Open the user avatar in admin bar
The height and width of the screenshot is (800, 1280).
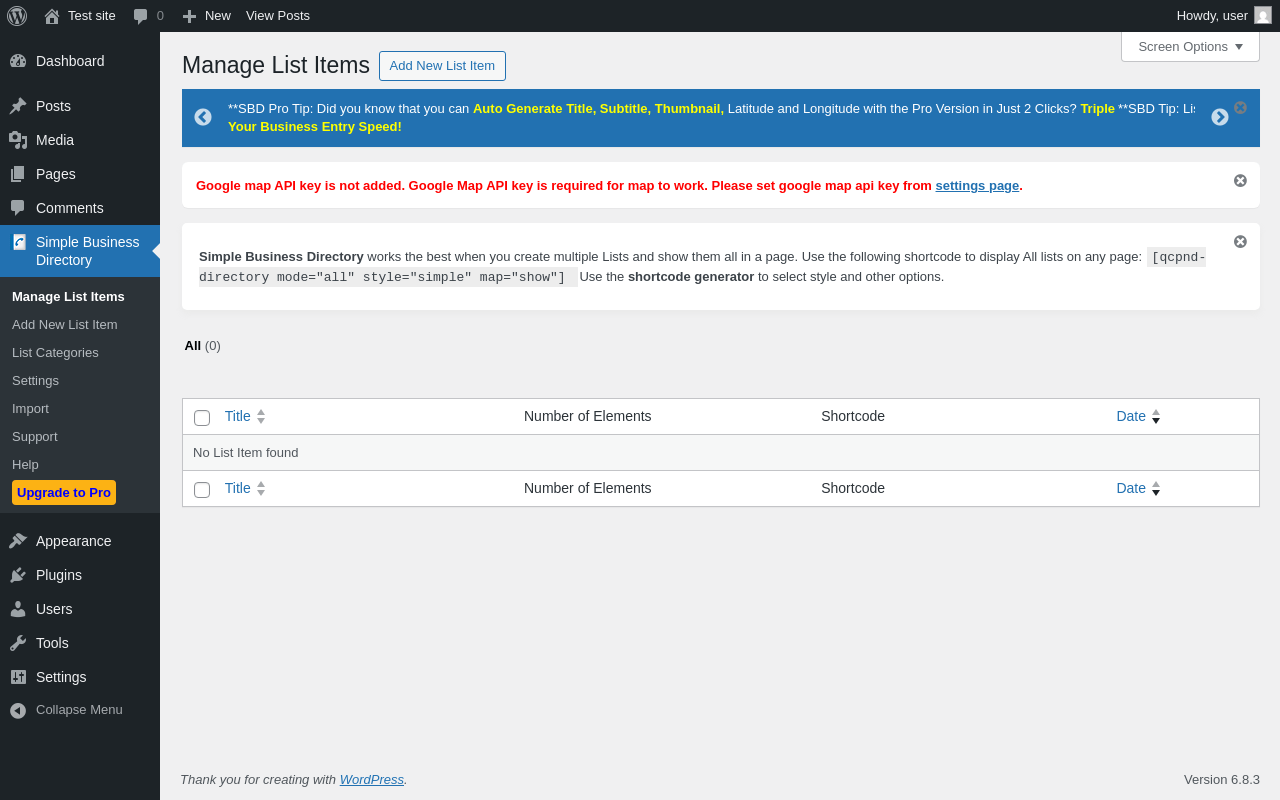(1263, 15)
